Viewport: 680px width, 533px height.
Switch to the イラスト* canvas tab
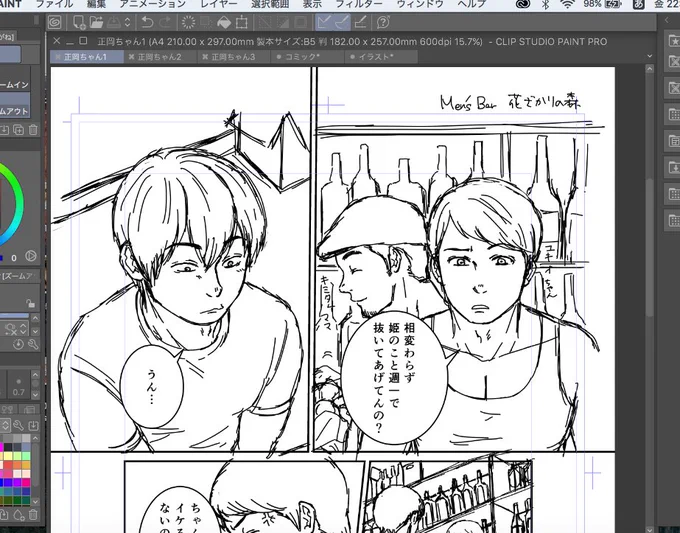(381, 57)
